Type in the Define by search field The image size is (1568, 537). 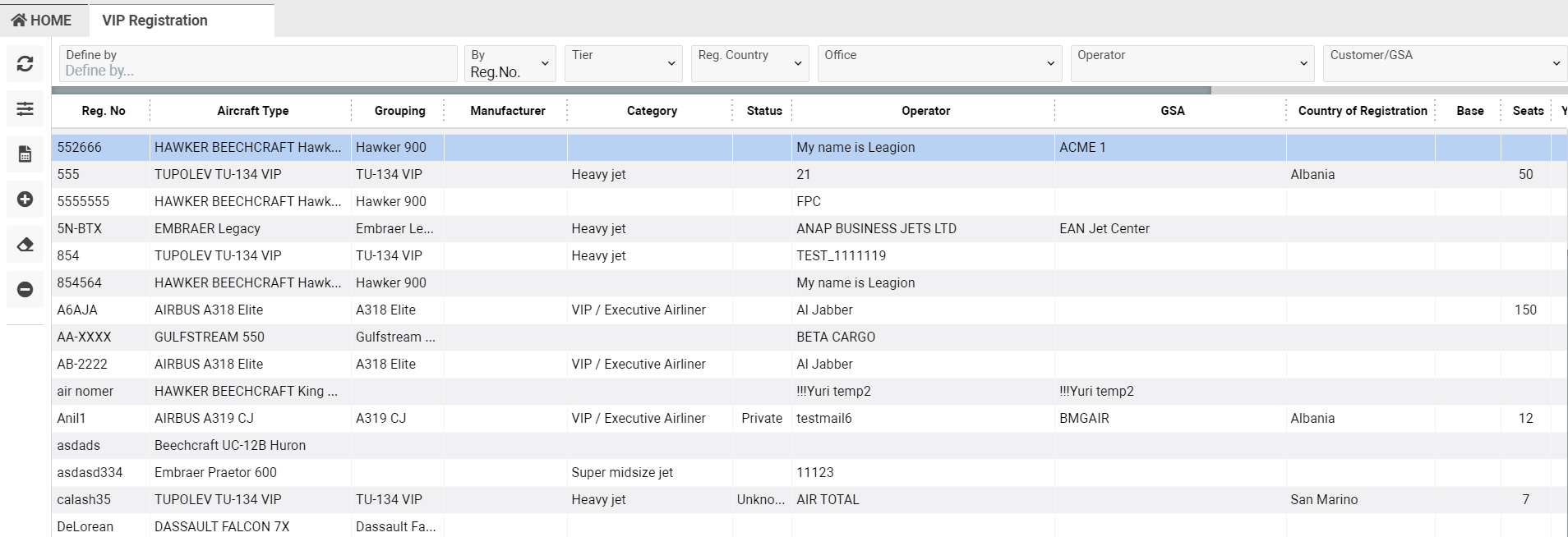point(258,71)
